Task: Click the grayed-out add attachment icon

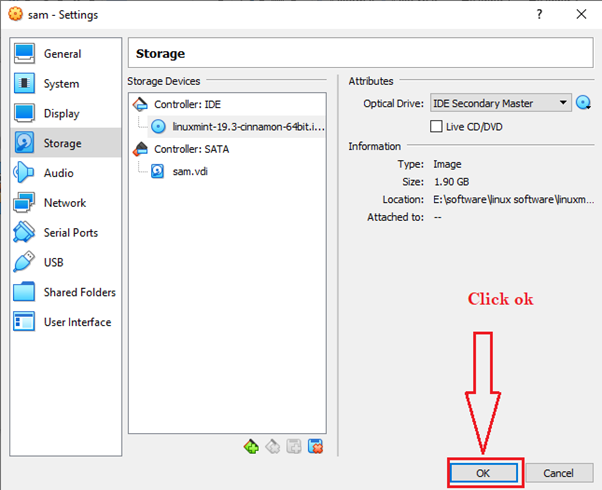Action: tap(294, 446)
